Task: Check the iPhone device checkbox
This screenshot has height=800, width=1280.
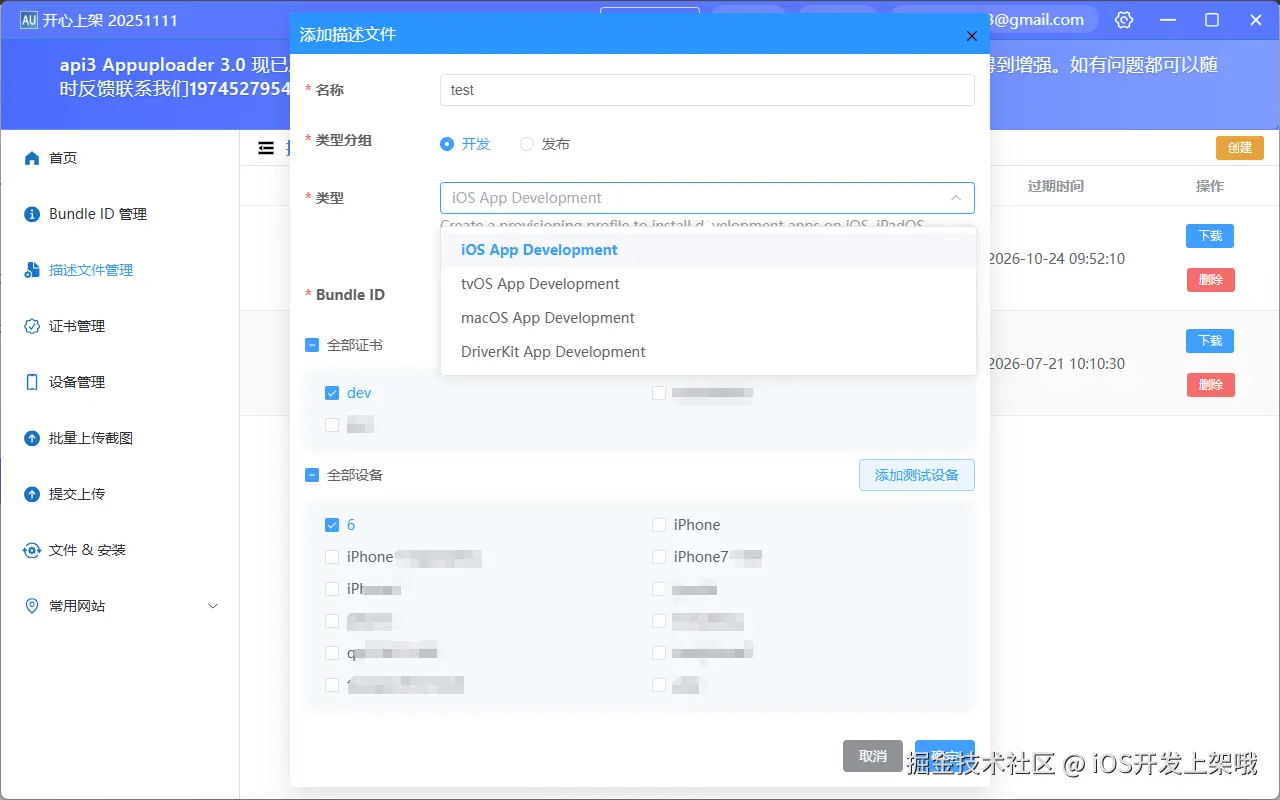Action: coord(659,525)
